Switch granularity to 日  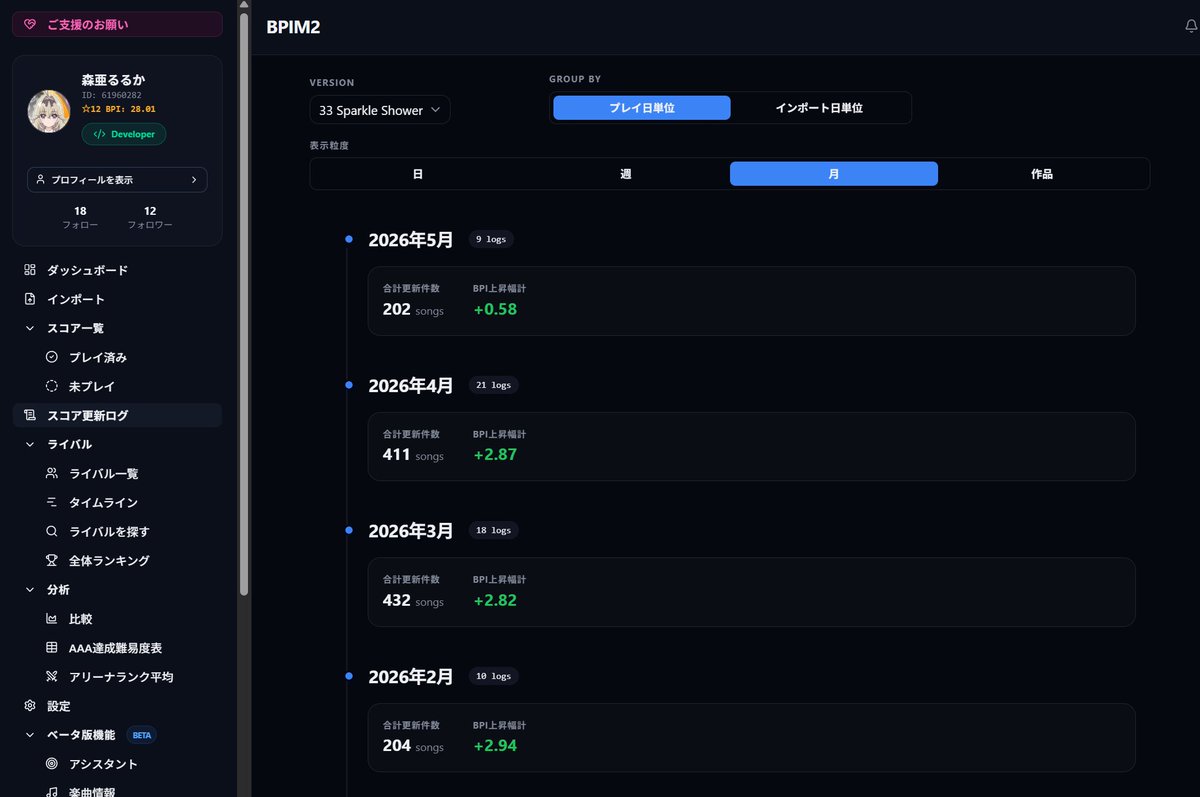click(x=418, y=174)
